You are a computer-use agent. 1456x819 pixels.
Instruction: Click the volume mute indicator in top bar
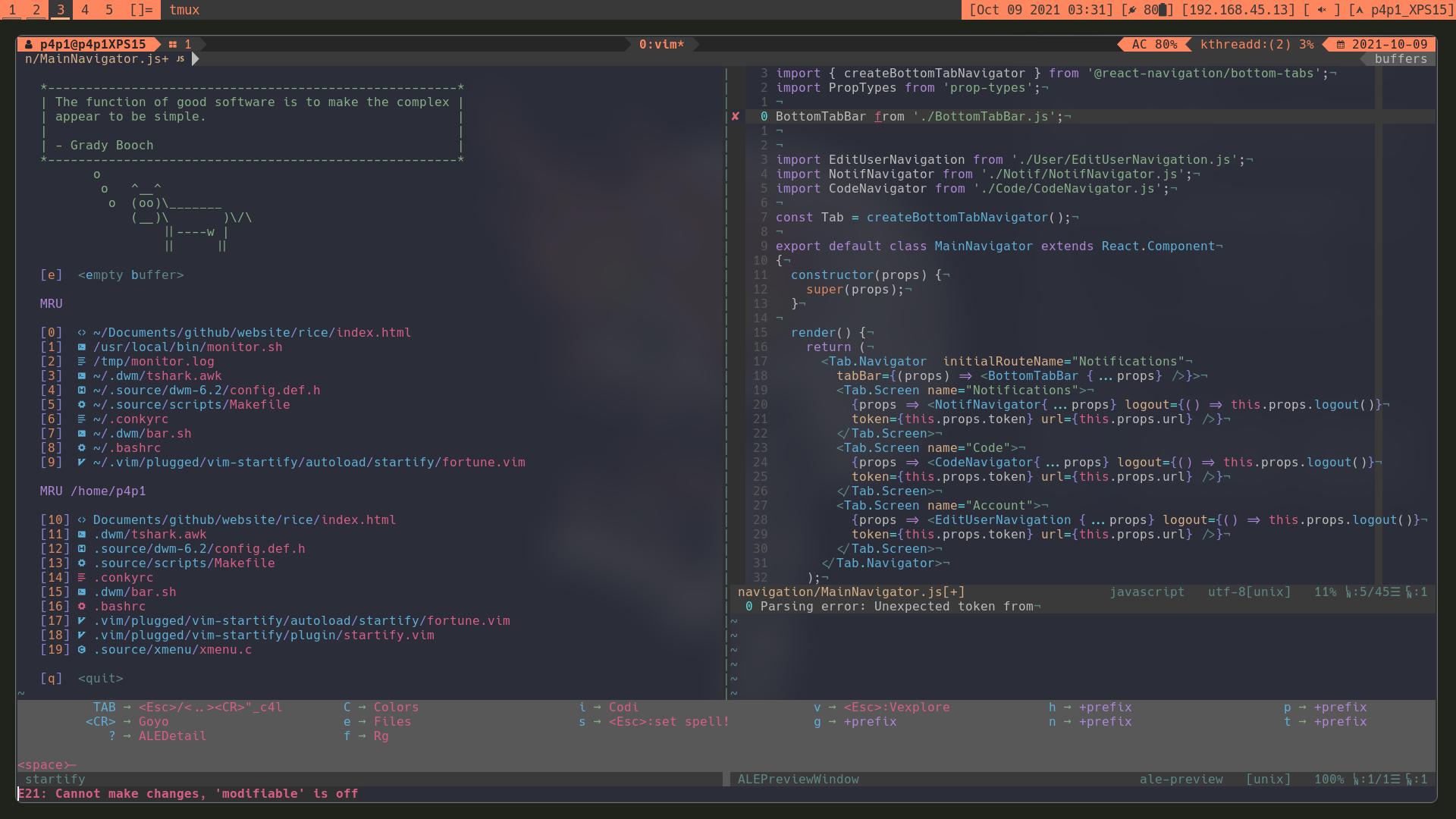coord(1322,10)
